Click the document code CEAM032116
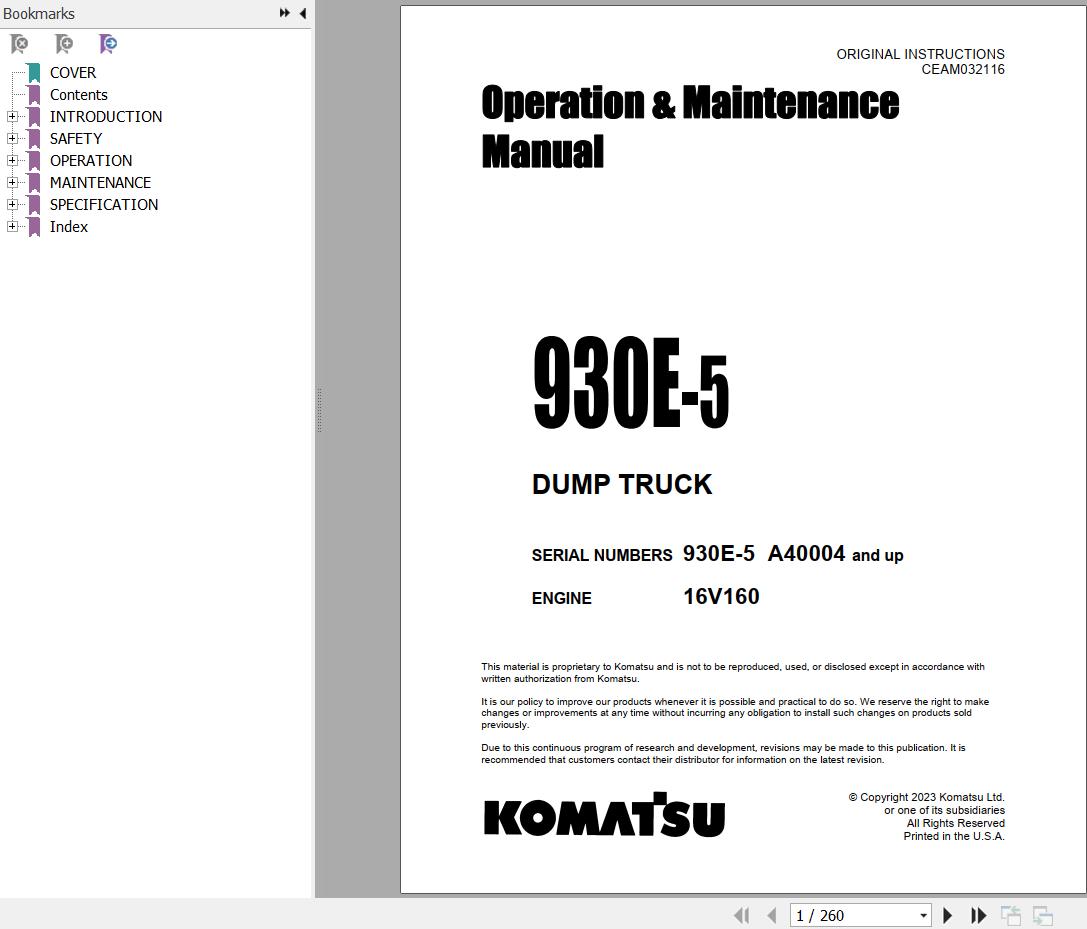Image resolution: width=1087 pixels, height=929 pixels. (x=963, y=69)
